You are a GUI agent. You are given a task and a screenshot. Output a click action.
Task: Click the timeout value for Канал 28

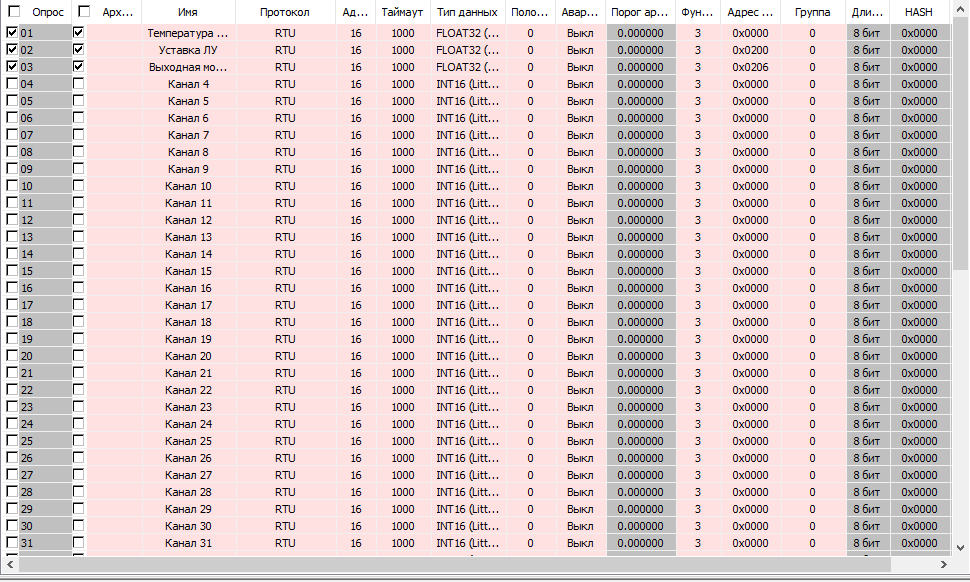pos(403,492)
